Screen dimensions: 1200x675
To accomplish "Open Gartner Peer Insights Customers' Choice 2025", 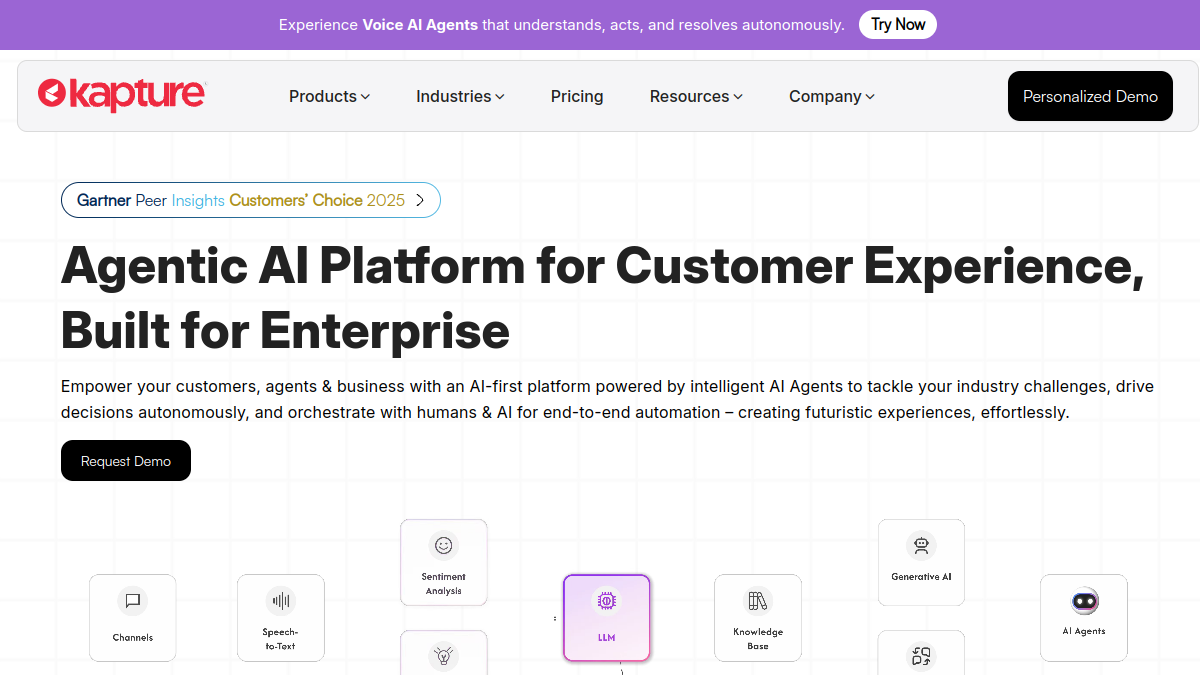I will [x=251, y=200].
